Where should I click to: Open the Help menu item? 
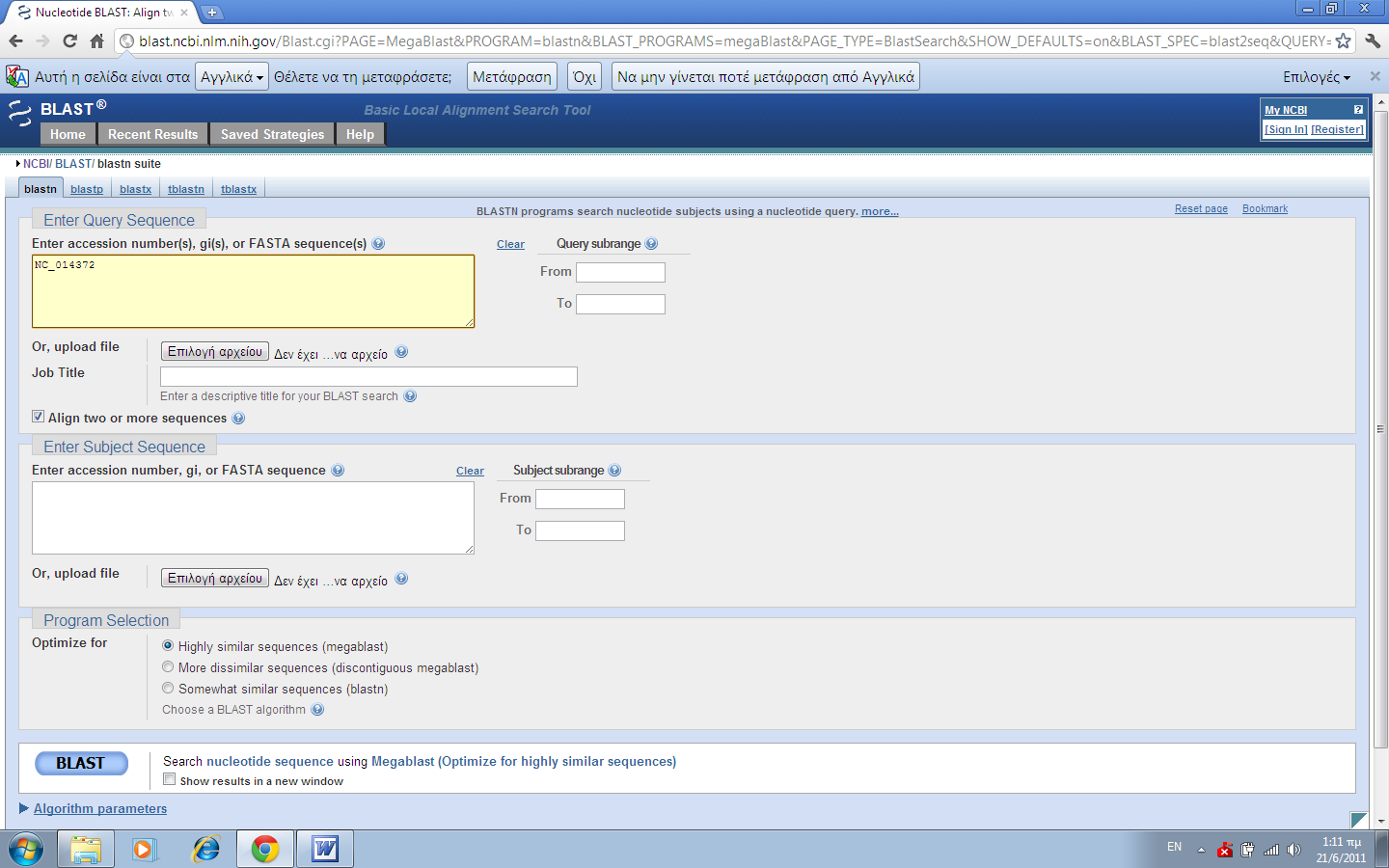click(x=360, y=134)
